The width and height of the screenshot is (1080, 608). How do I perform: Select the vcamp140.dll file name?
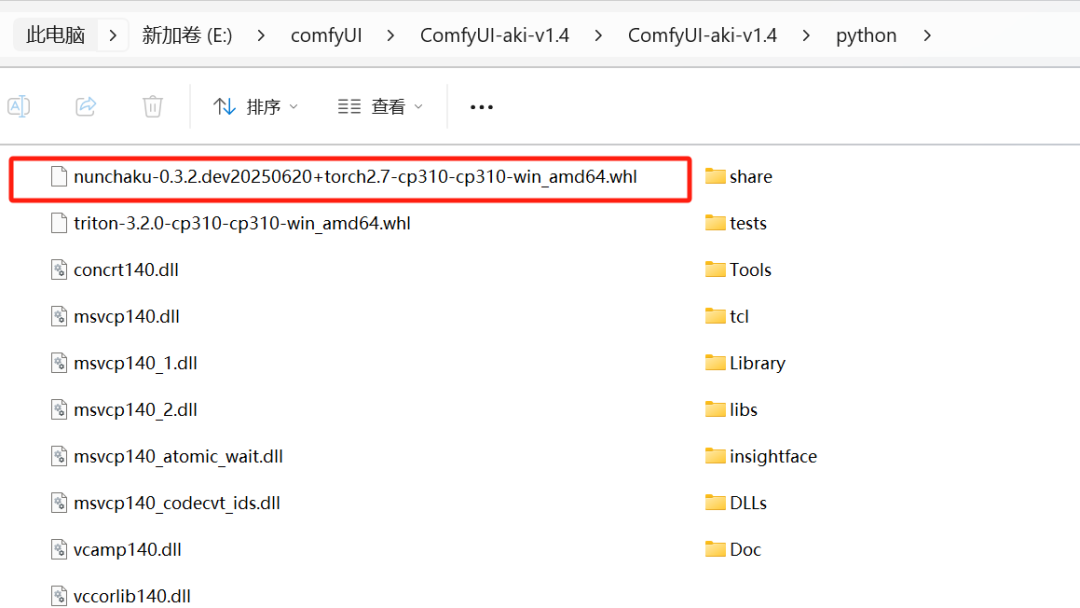[x=127, y=550]
